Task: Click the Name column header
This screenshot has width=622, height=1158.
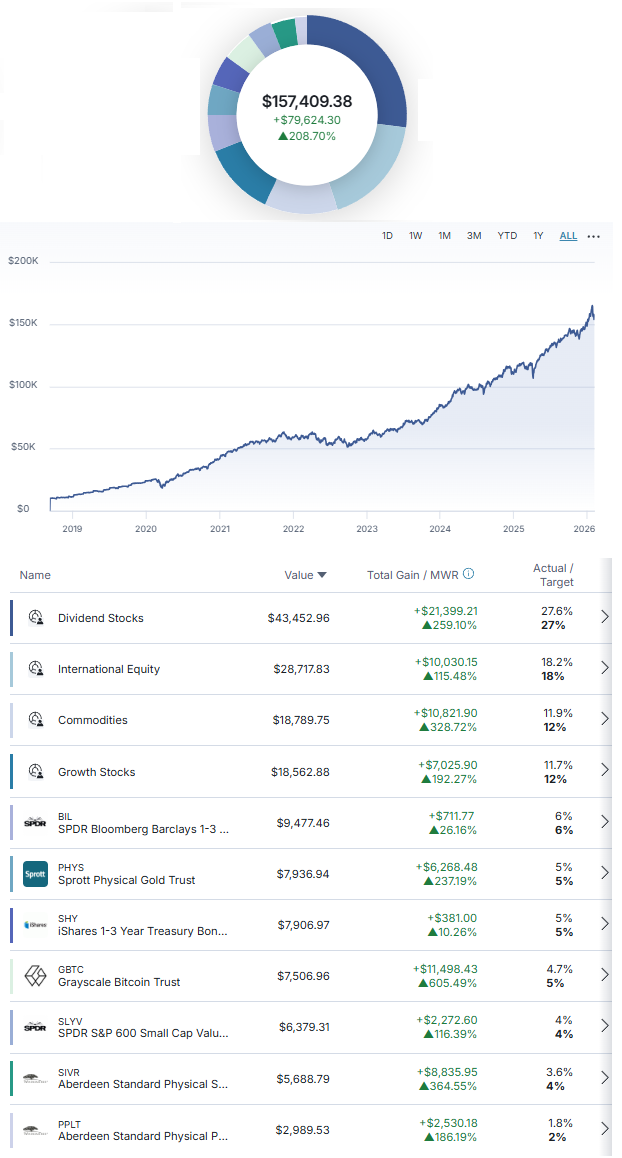Action: [x=35, y=575]
